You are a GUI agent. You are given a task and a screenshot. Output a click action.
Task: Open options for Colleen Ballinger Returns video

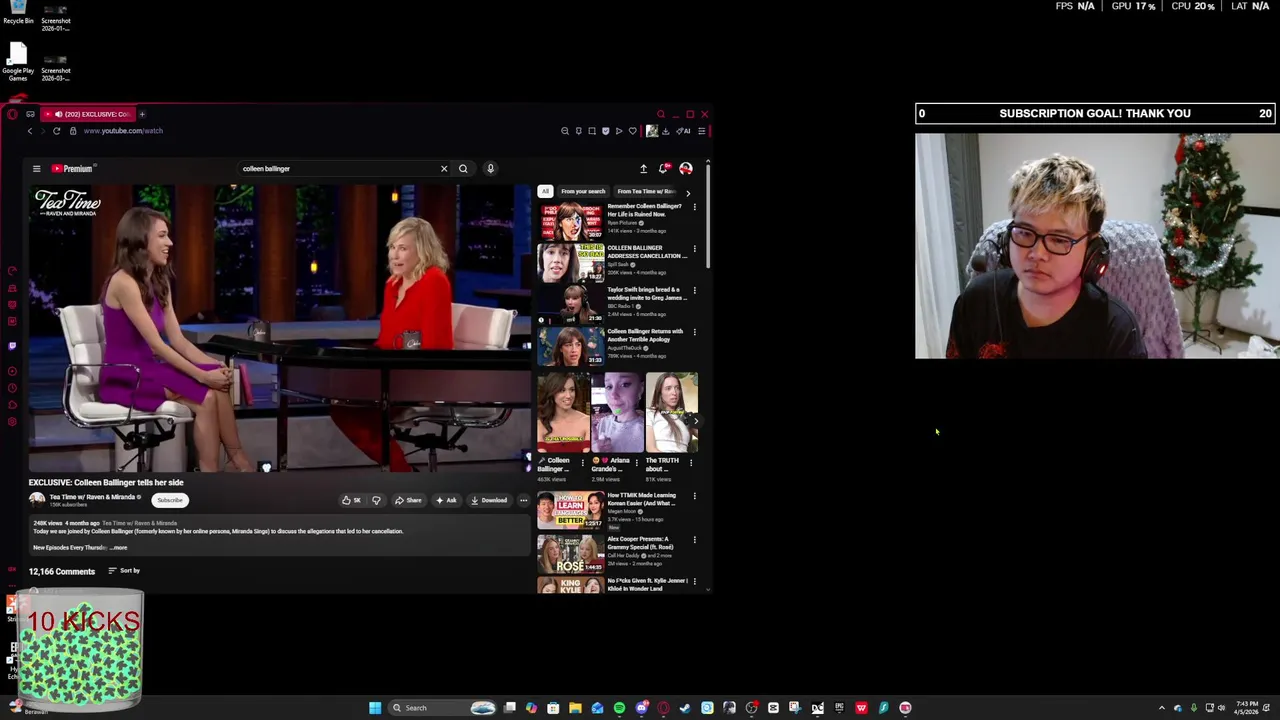point(694,333)
